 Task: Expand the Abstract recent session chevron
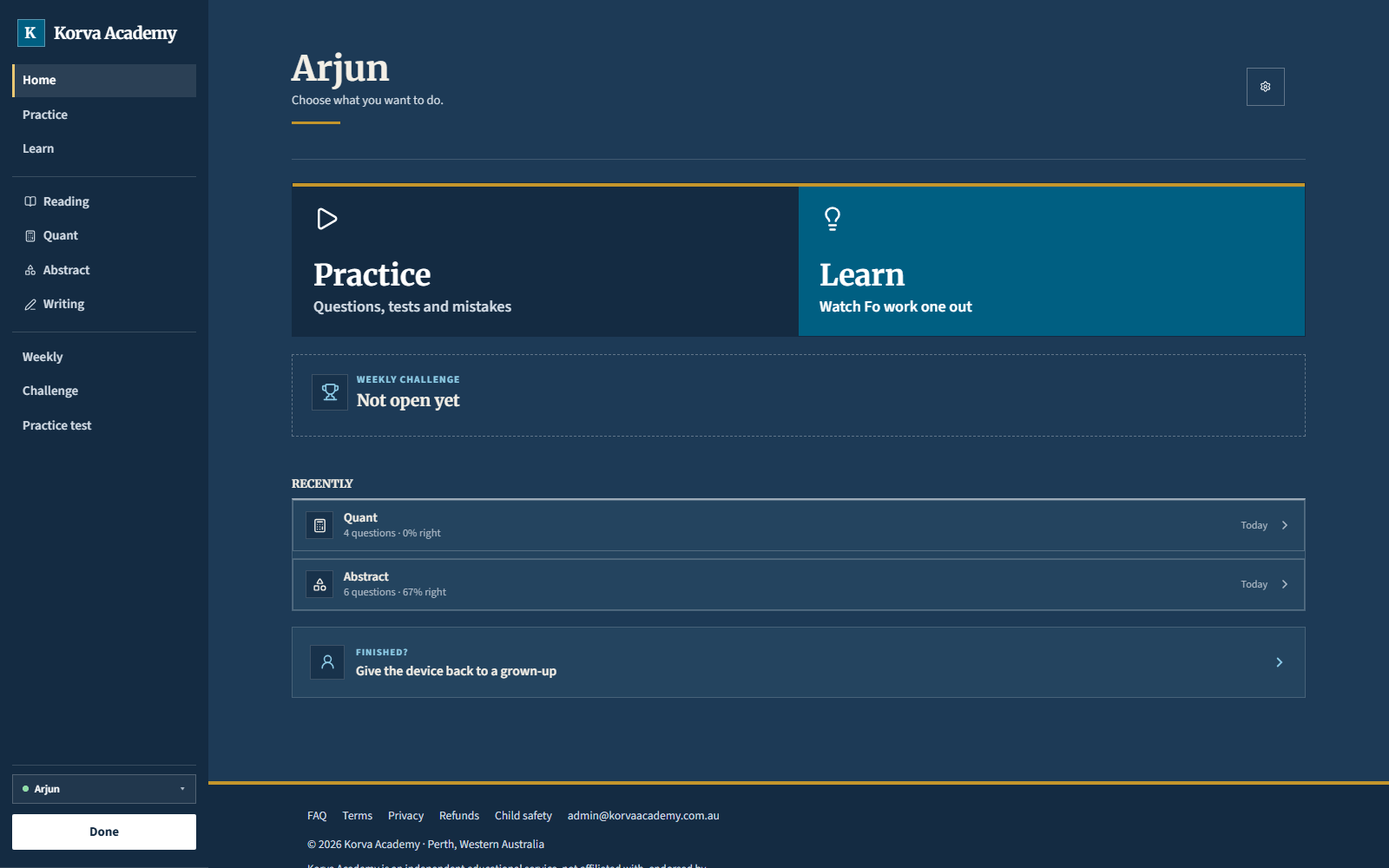pyautogui.click(x=1285, y=584)
